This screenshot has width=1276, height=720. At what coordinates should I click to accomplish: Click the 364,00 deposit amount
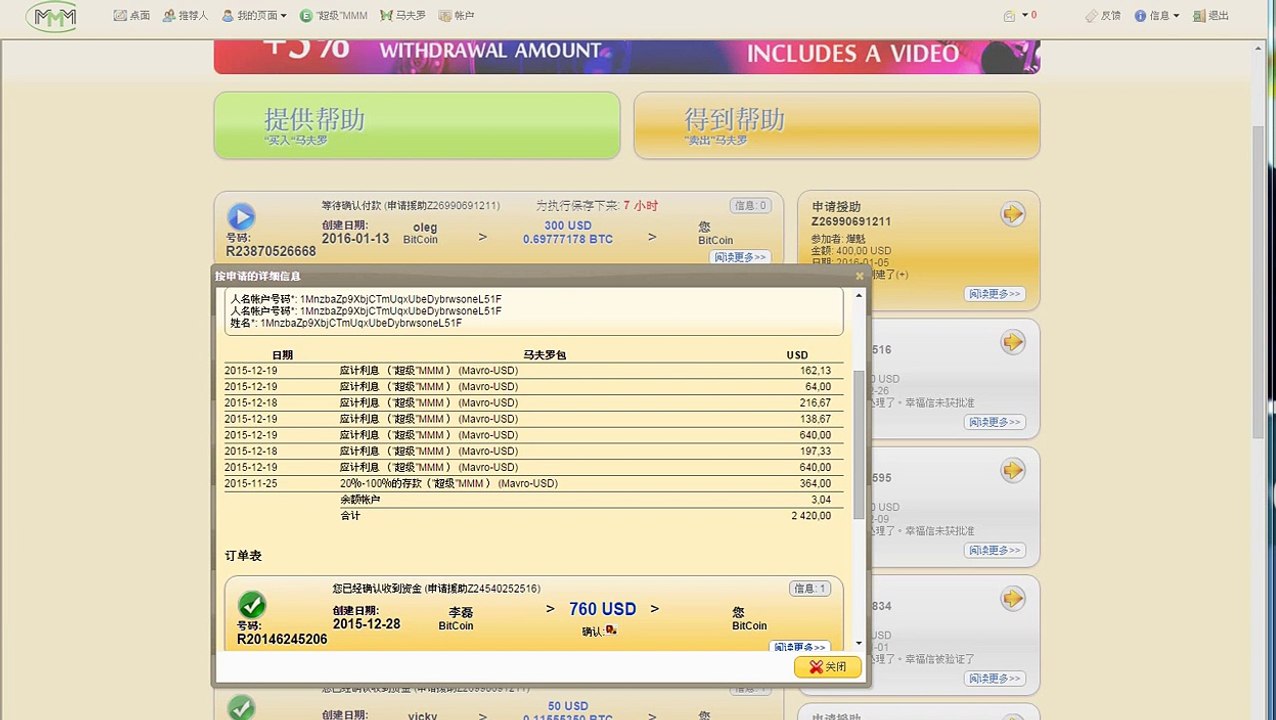pos(815,484)
